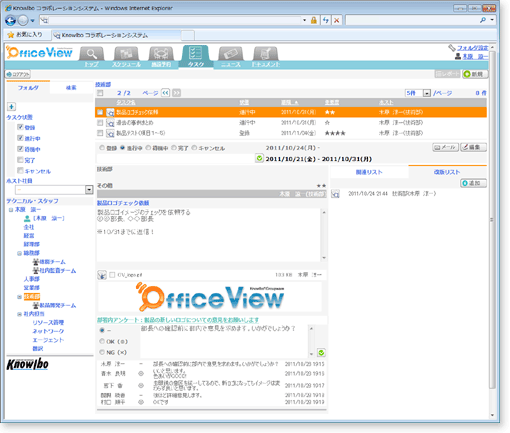
Task: Select the NG (×) survey radio button
Action: click(x=102, y=352)
